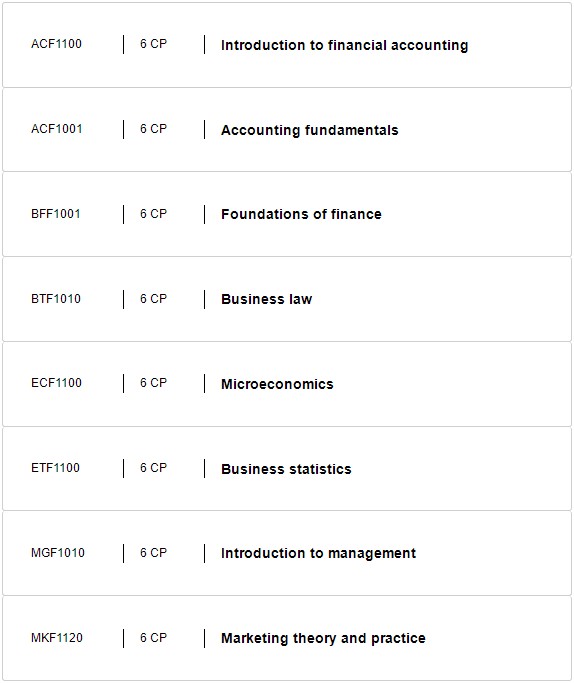Click 6 CP in the MKF1120 row
This screenshot has height=683, width=574.
point(153,638)
